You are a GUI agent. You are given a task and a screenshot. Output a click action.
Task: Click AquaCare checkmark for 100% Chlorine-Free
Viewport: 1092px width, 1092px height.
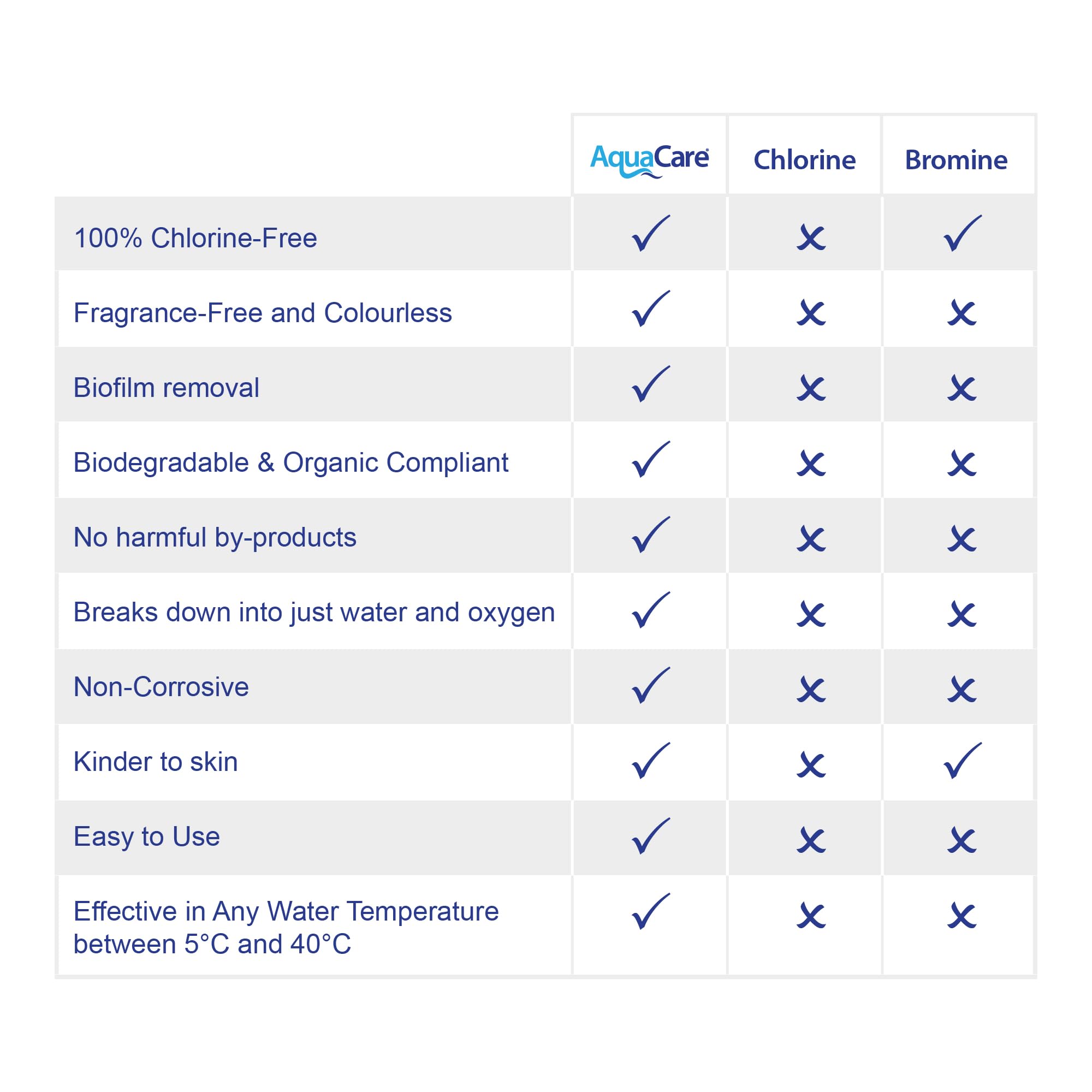(x=650, y=234)
